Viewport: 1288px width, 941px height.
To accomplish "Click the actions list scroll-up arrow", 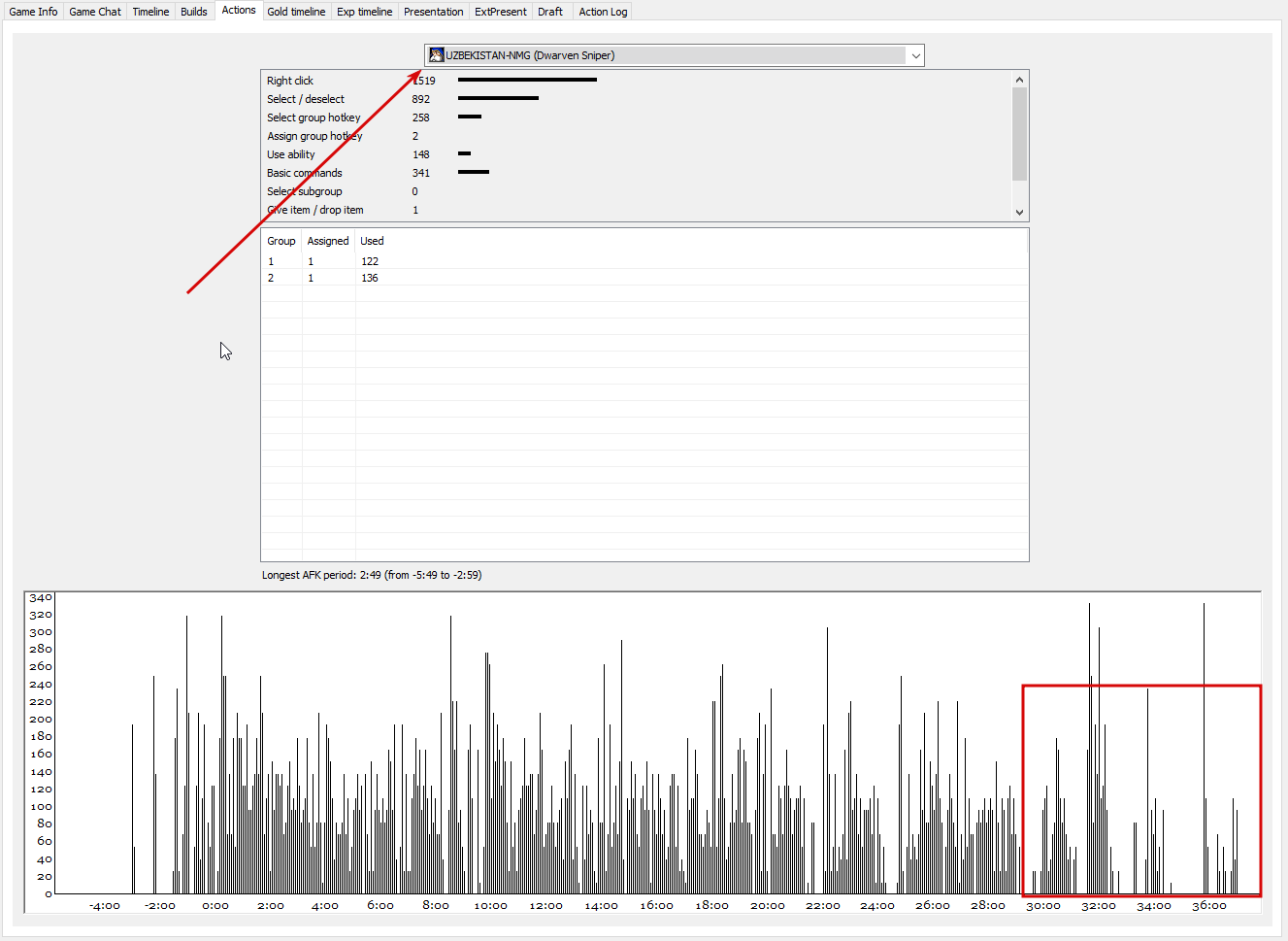I will (1019, 80).
